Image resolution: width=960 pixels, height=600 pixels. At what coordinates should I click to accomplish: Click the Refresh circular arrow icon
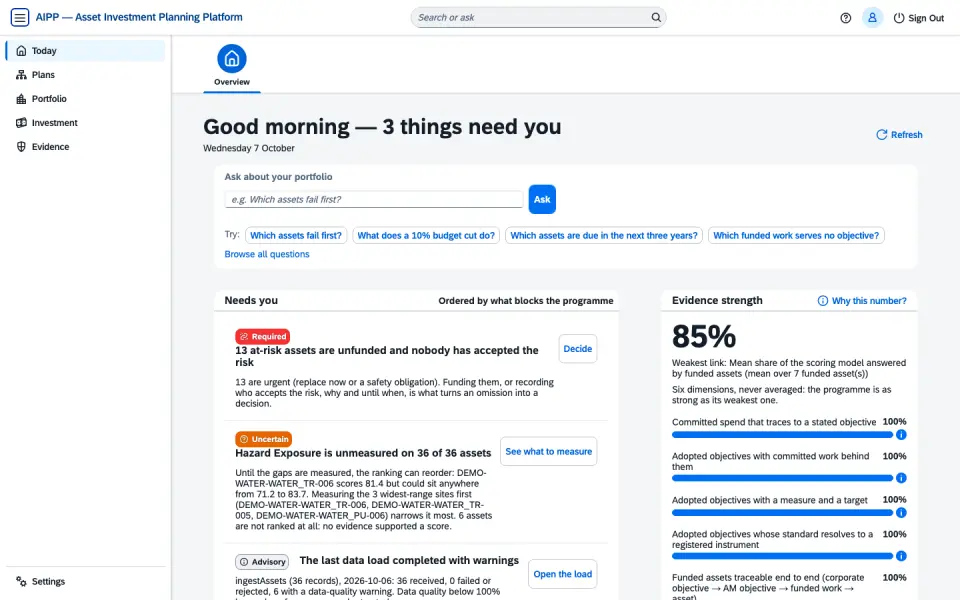pyautogui.click(x=881, y=135)
